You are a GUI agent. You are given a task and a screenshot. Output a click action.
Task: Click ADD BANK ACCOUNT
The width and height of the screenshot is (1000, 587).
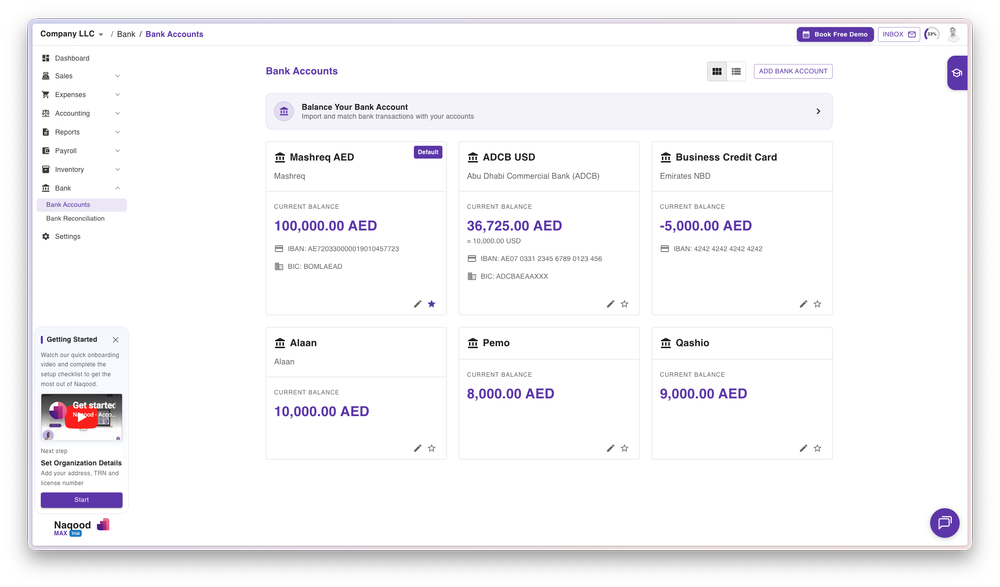(792, 70)
